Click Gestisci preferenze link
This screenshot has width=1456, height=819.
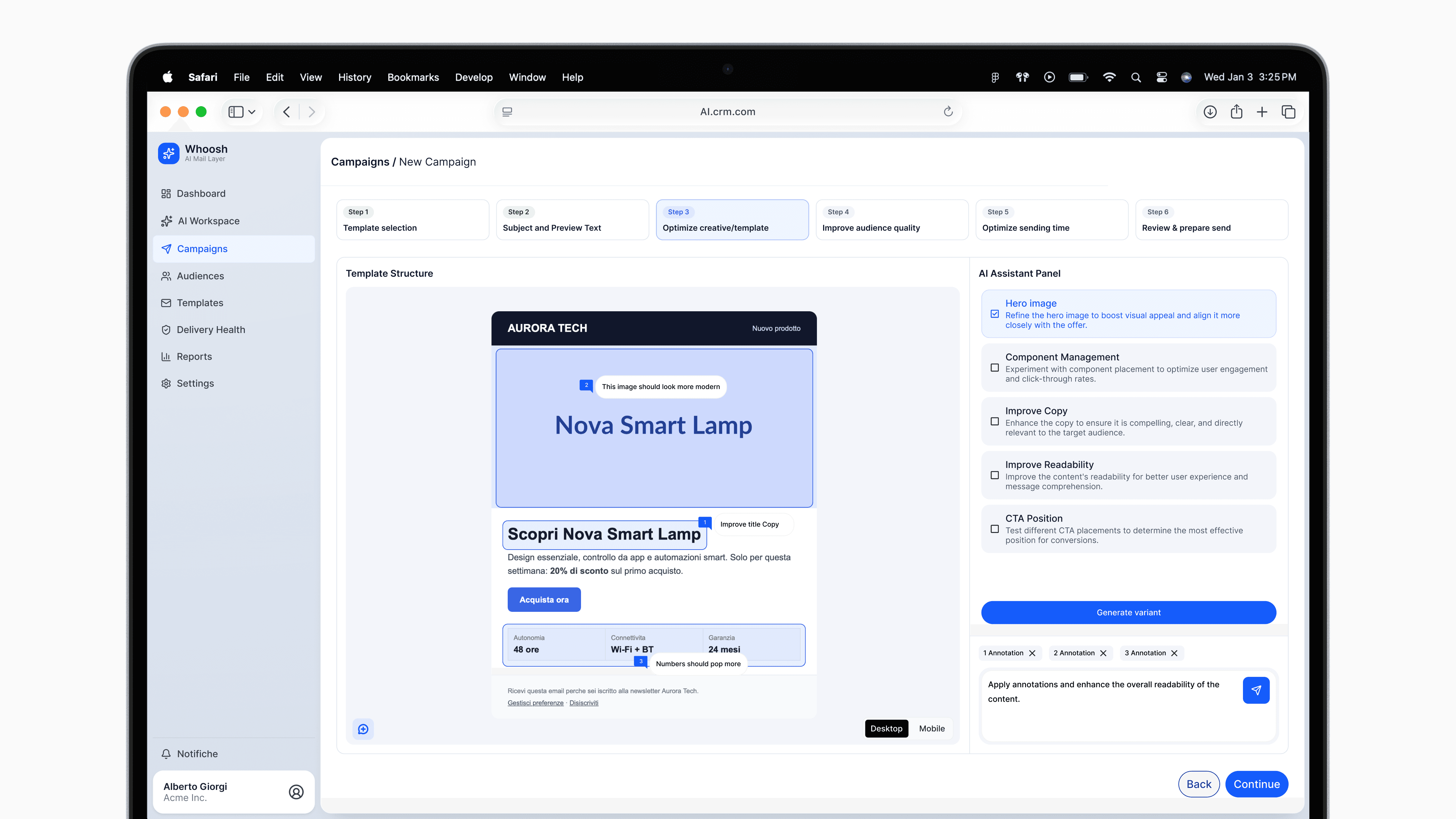click(x=535, y=703)
